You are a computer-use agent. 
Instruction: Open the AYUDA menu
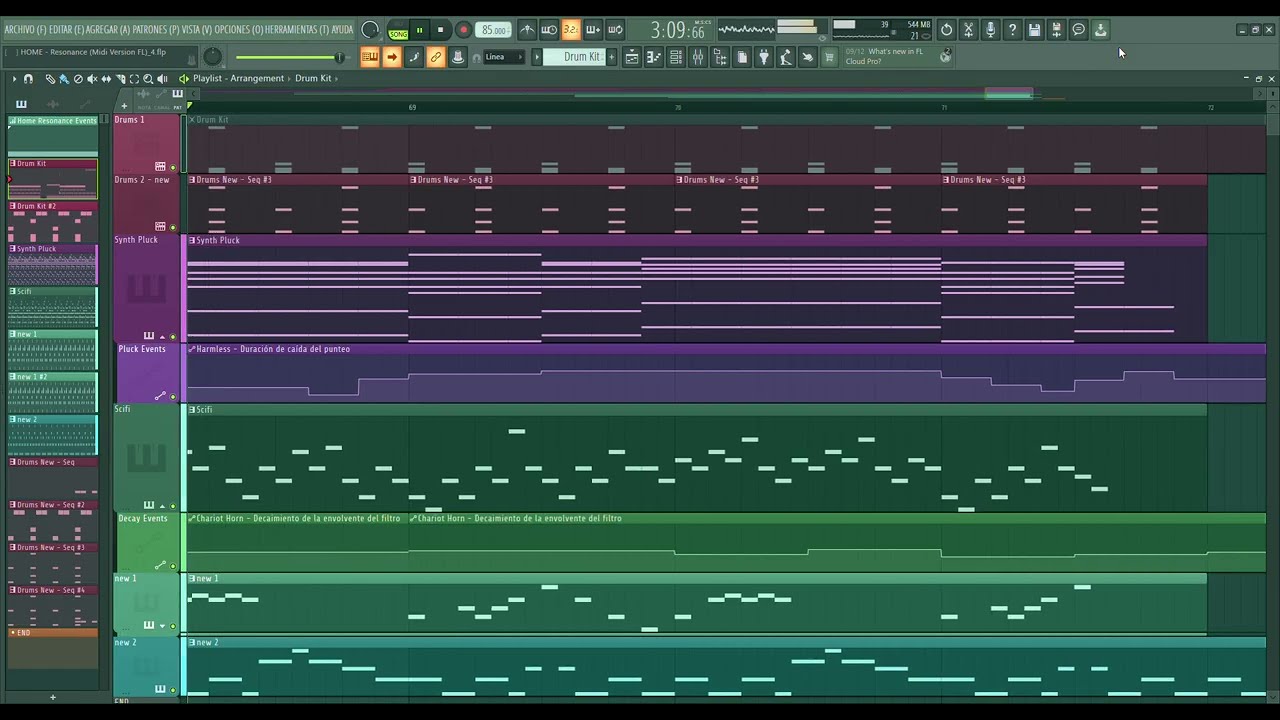[x=341, y=30]
